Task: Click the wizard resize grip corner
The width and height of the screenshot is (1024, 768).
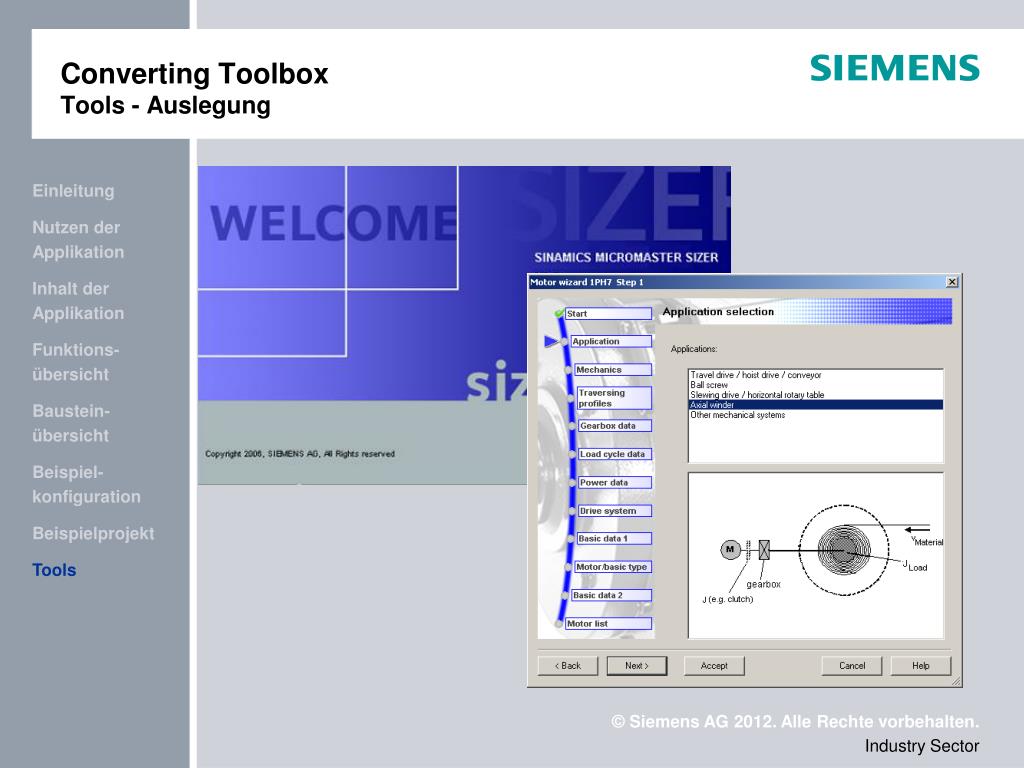Action: [x=956, y=681]
